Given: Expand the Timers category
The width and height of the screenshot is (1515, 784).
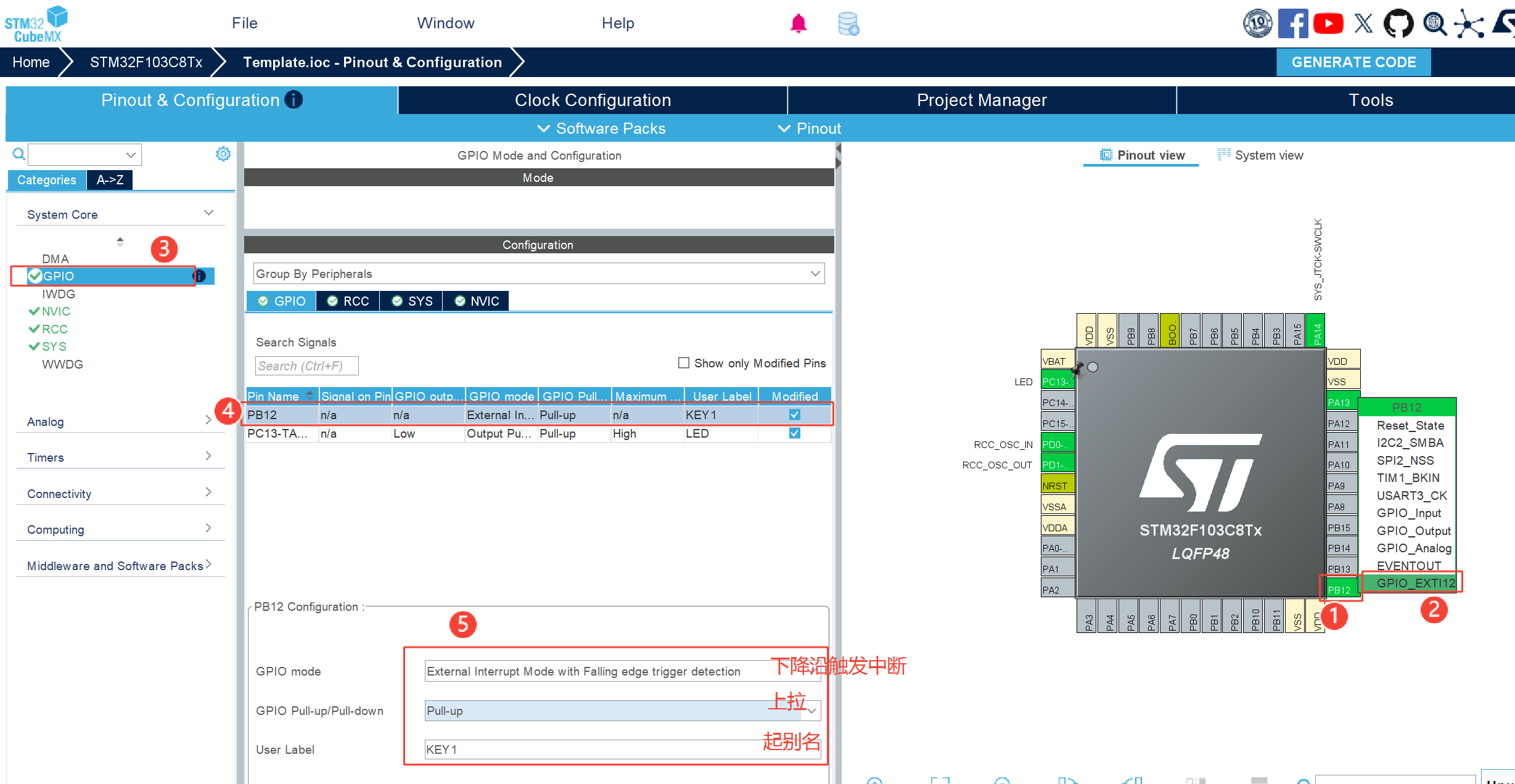Looking at the screenshot, I should pyautogui.click(x=121, y=457).
